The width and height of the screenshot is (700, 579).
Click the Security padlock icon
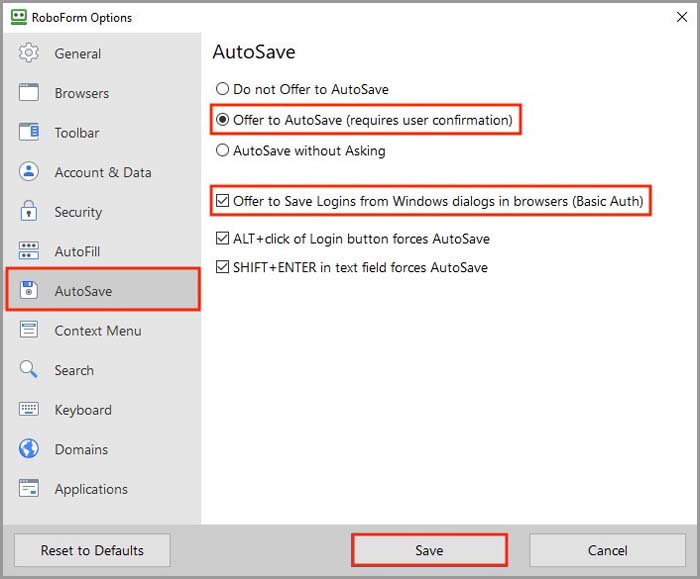(29, 211)
